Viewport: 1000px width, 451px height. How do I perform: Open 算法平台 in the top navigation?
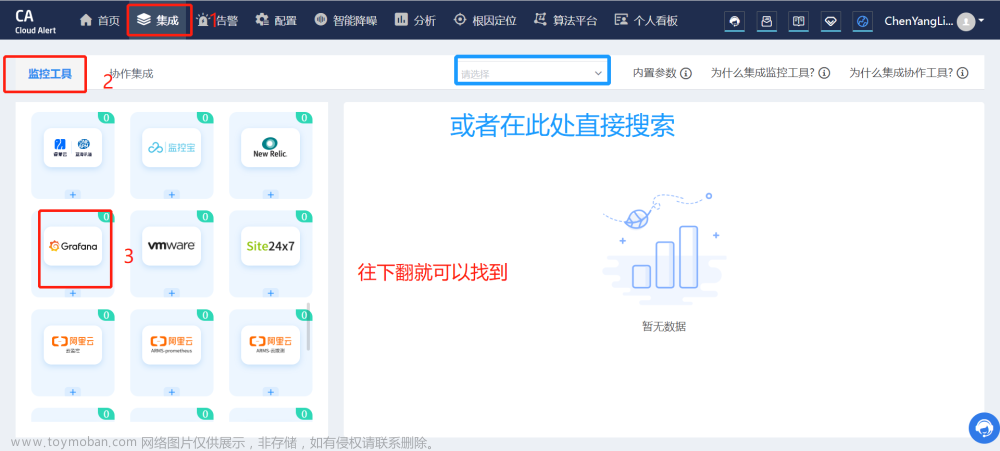[x=565, y=20]
